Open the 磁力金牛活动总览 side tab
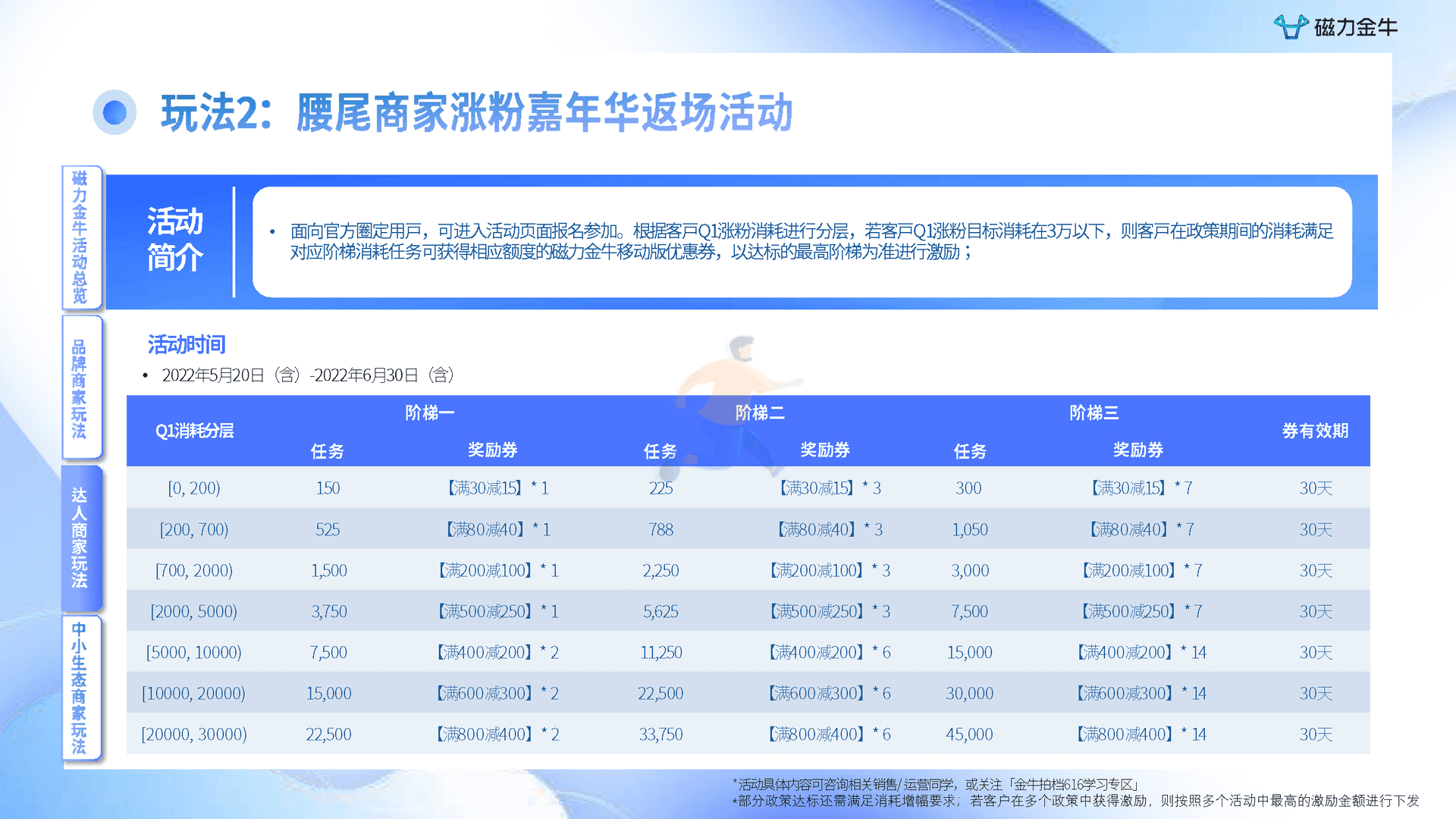 80,237
